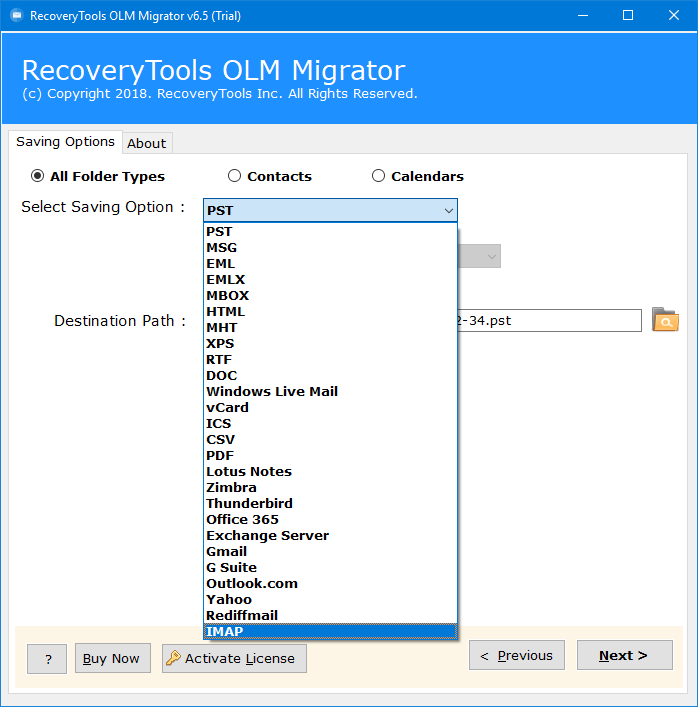Select Windows Live Mail saving option
The height and width of the screenshot is (707, 698).
(x=331, y=392)
